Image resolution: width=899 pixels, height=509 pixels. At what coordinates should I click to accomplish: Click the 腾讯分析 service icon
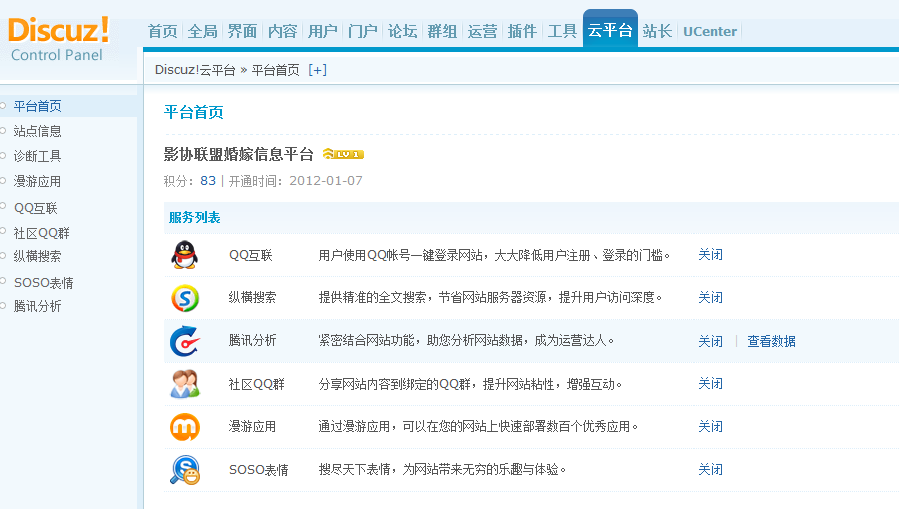pos(185,341)
